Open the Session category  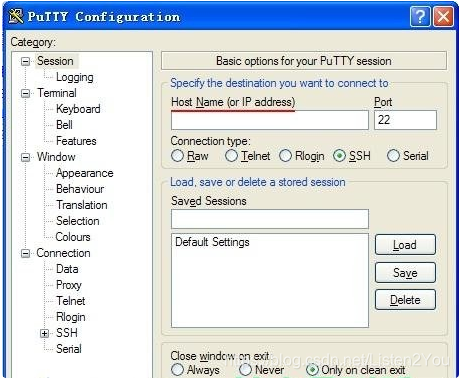pos(55,61)
